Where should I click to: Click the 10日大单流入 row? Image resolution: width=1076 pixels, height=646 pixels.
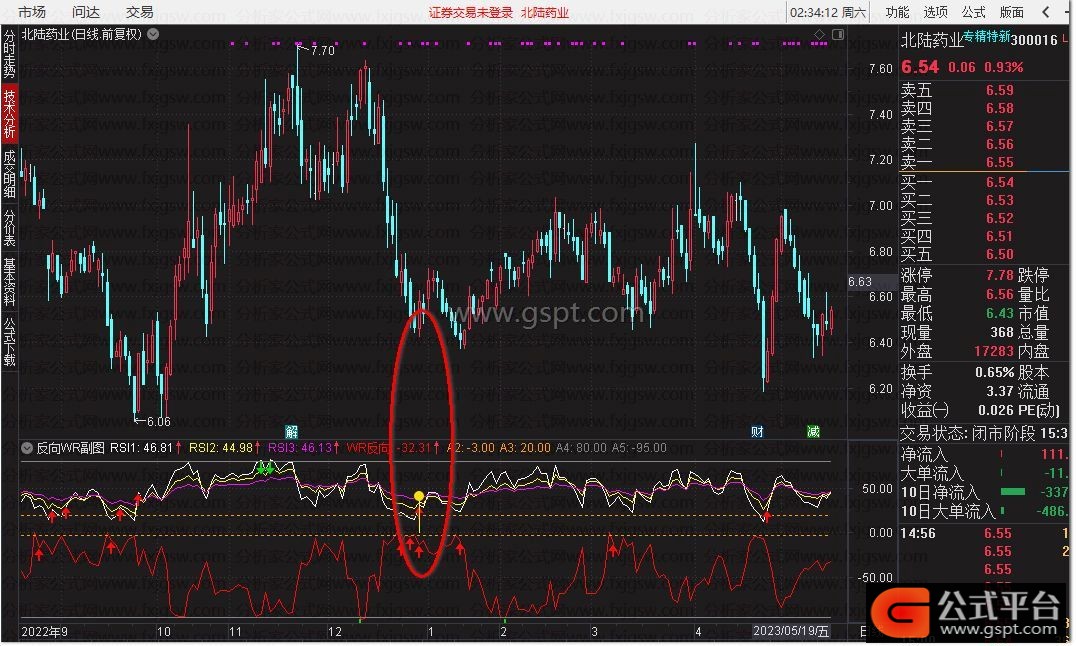[984, 511]
